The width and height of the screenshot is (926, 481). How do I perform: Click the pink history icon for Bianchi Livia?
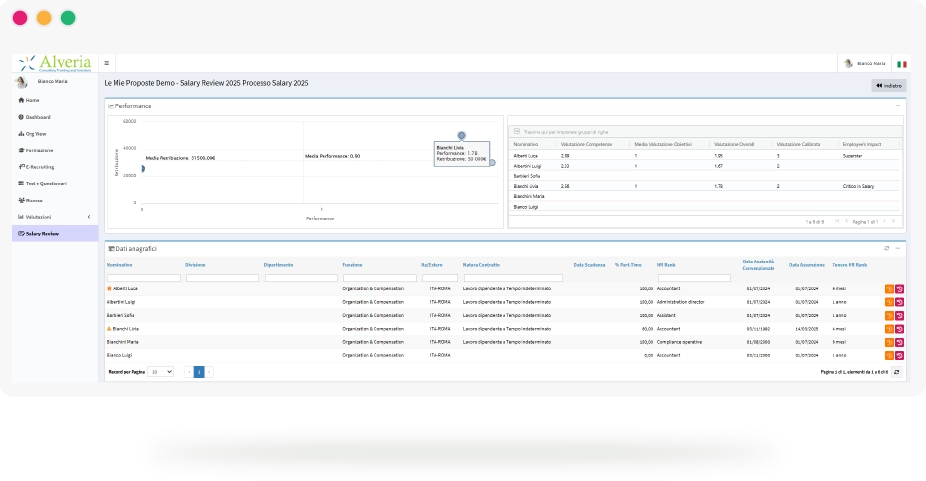click(899, 329)
